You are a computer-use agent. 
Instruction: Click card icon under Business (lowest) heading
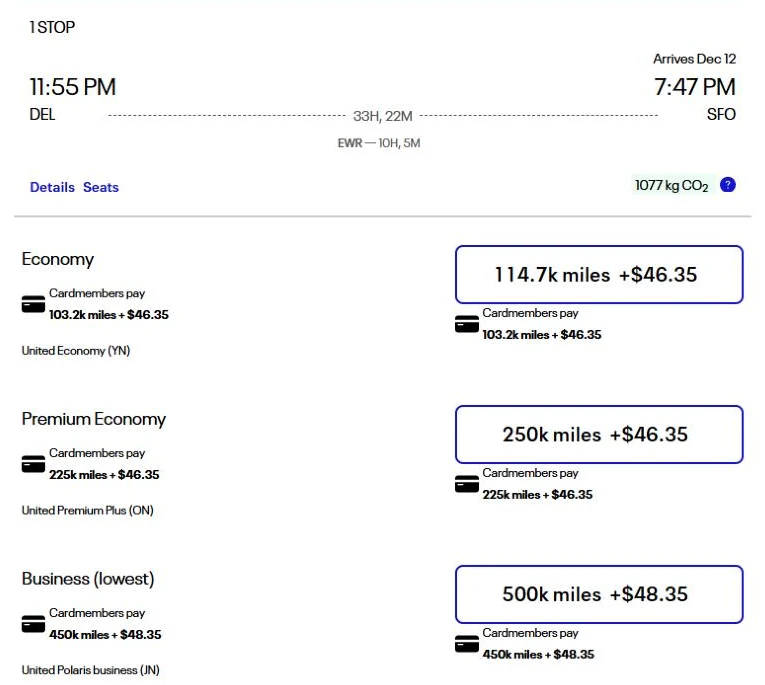(x=33, y=624)
